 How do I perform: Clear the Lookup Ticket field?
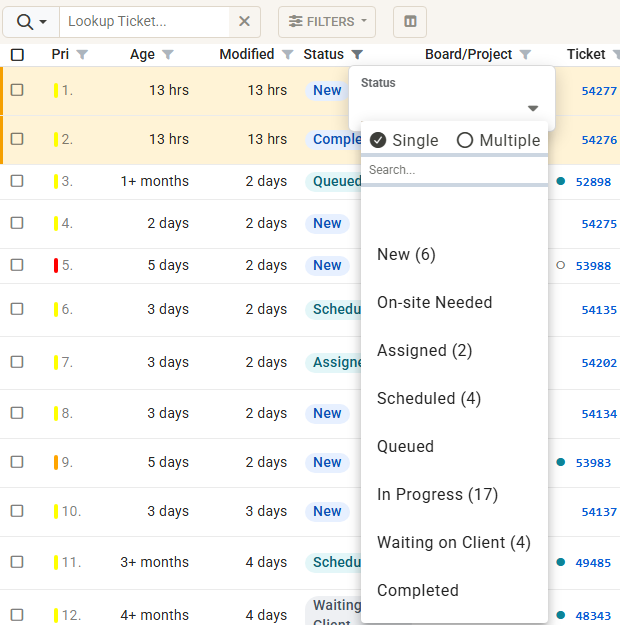(244, 21)
